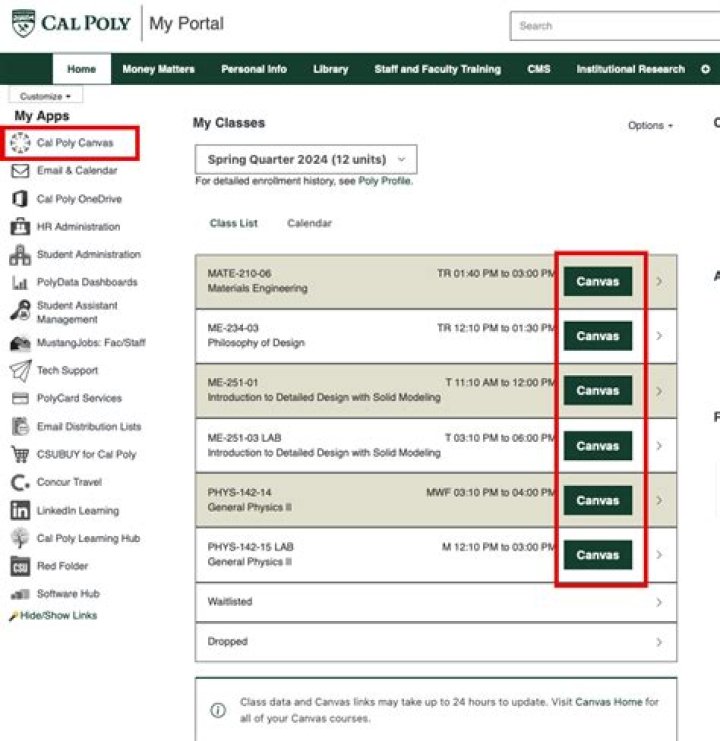
Task: Open the CMS tab
Action: tap(539, 69)
